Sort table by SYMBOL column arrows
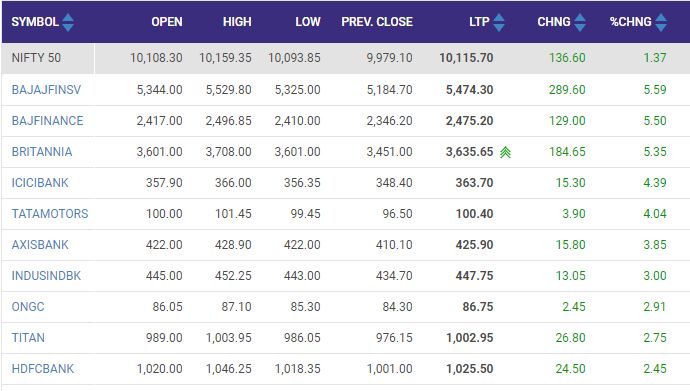690x391 pixels. 68,22
